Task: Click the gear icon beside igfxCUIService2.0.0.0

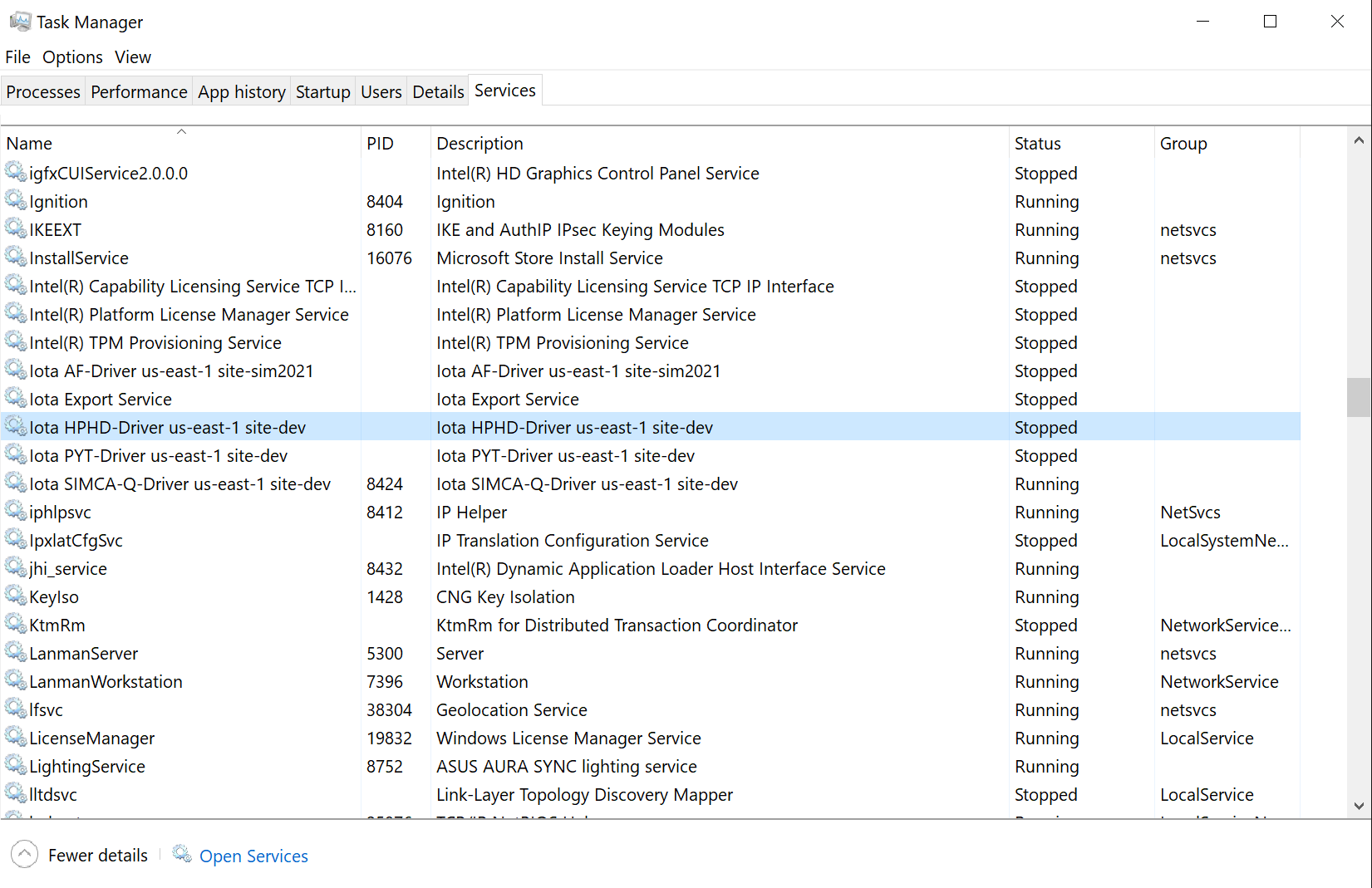Action: [x=16, y=172]
